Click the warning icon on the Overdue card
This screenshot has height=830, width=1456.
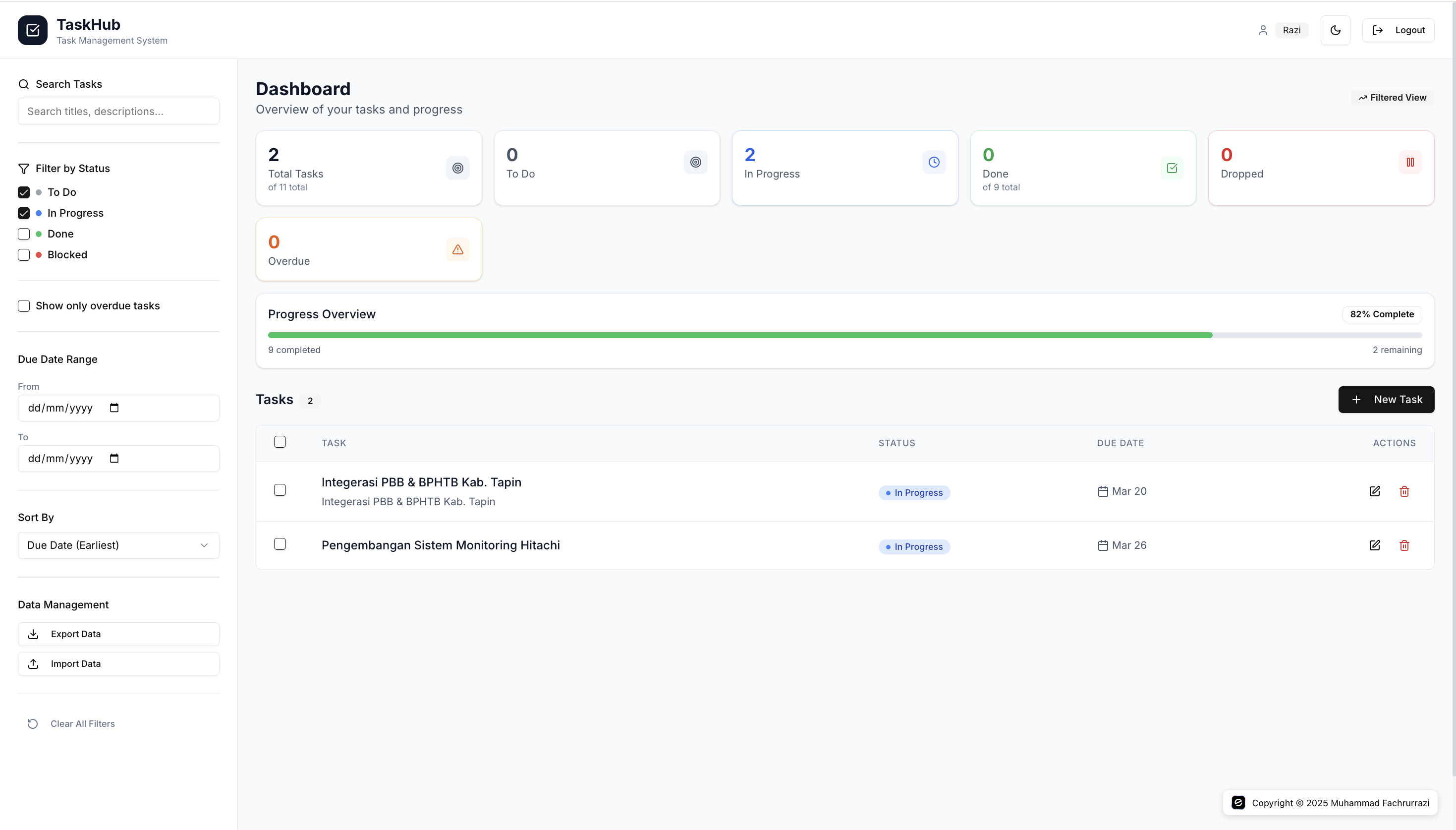(457, 250)
